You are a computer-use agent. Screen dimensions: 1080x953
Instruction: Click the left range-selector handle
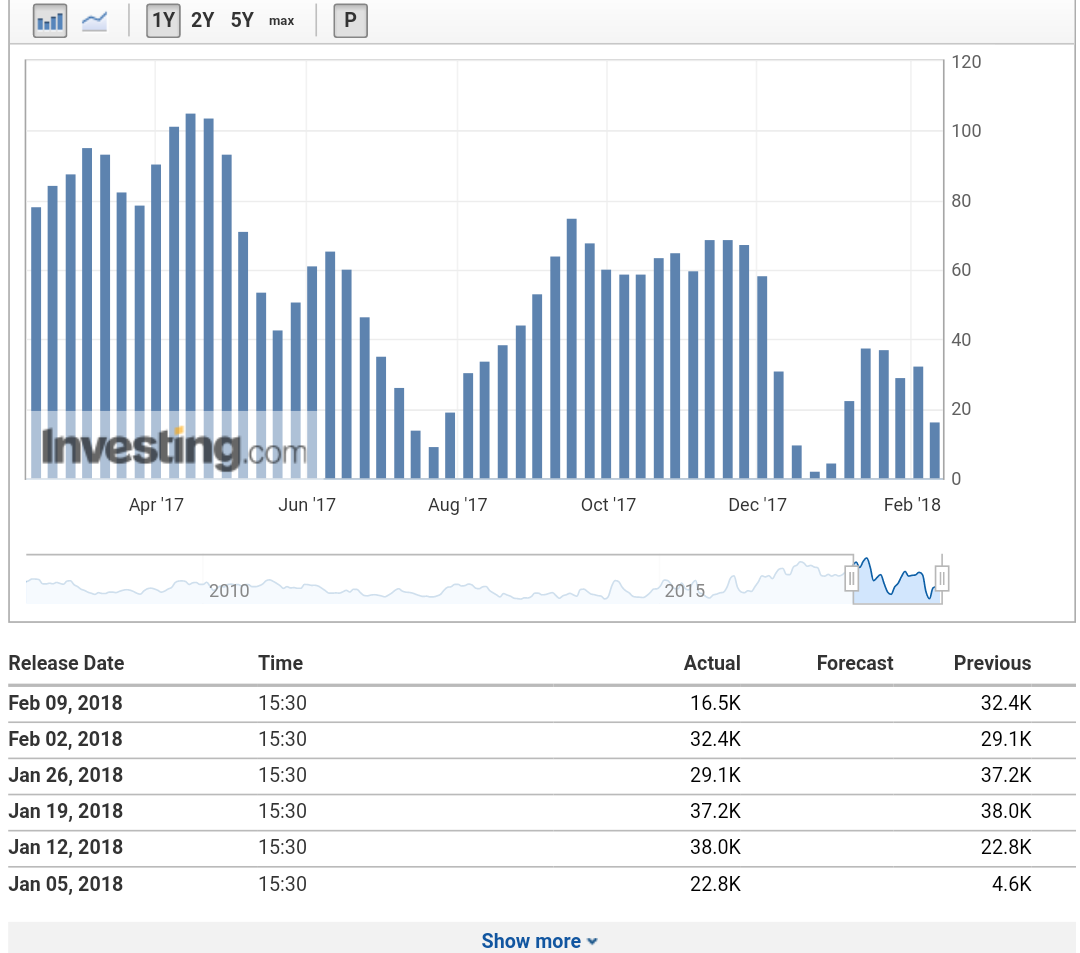852,577
